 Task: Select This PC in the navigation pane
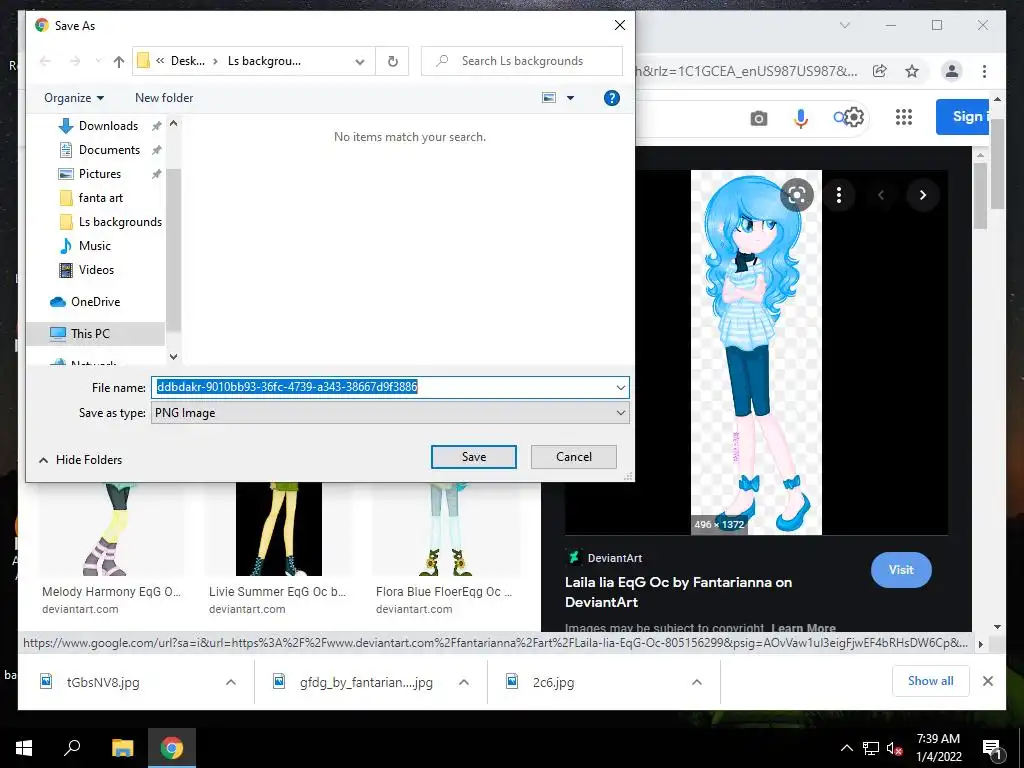pos(90,334)
